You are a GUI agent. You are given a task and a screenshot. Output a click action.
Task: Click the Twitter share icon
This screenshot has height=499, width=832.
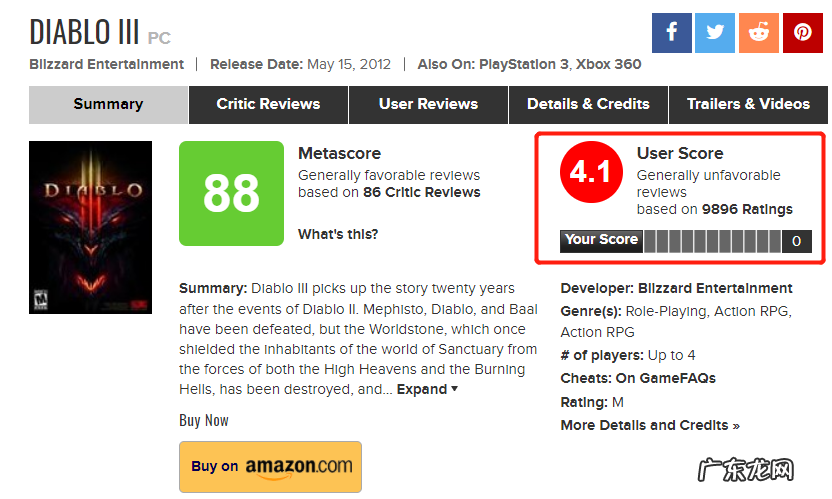coord(715,32)
